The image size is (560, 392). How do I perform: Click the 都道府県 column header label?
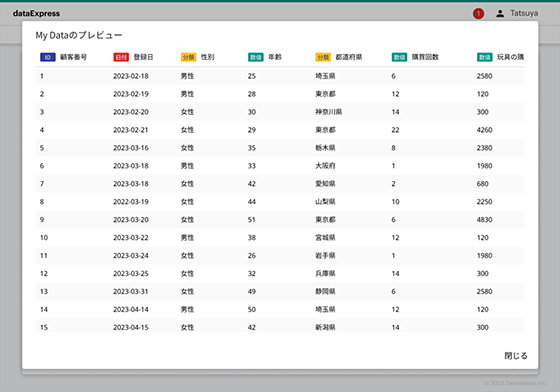click(x=349, y=57)
